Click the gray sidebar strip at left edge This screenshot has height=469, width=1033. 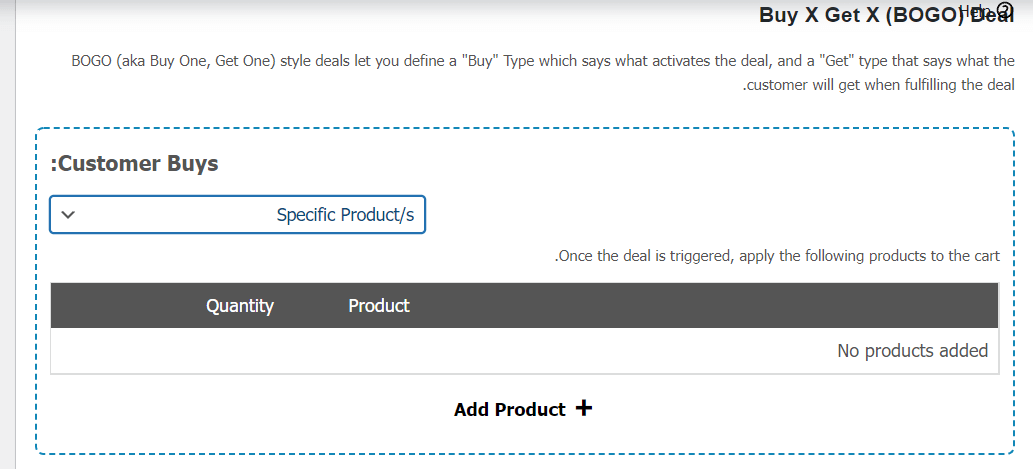pos(7,234)
